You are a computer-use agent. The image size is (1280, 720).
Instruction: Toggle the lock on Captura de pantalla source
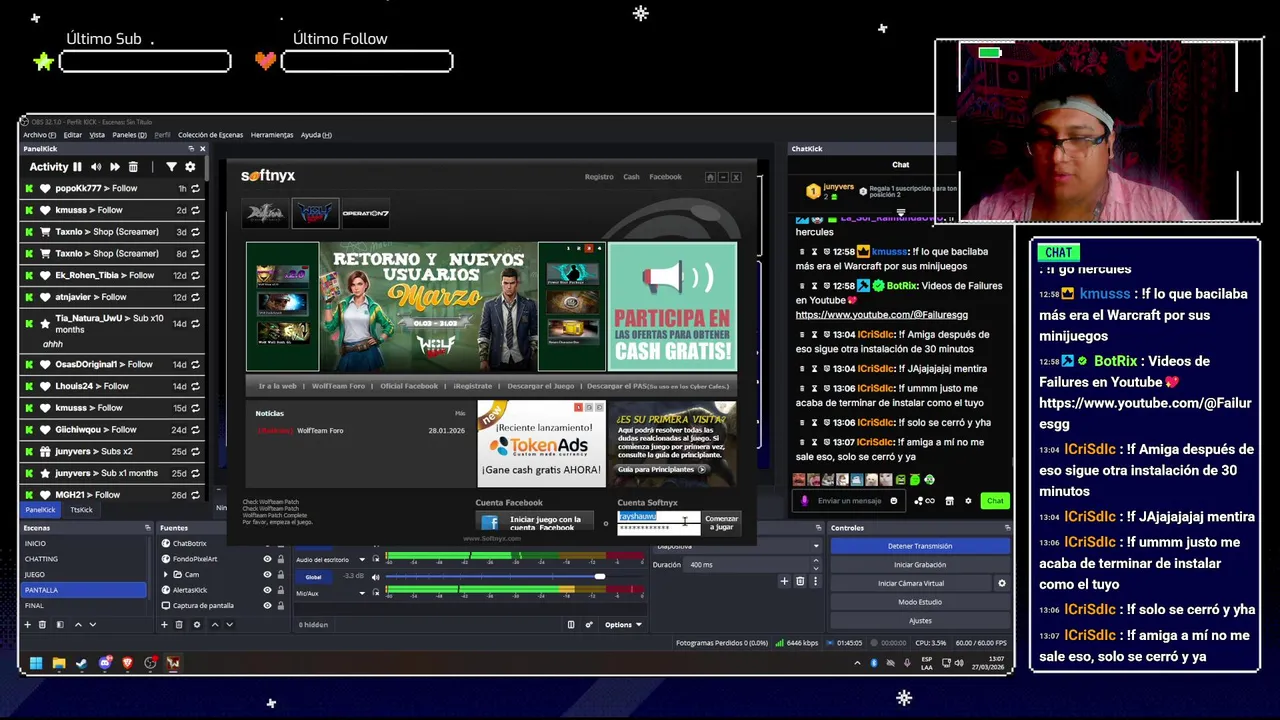[x=280, y=606]
